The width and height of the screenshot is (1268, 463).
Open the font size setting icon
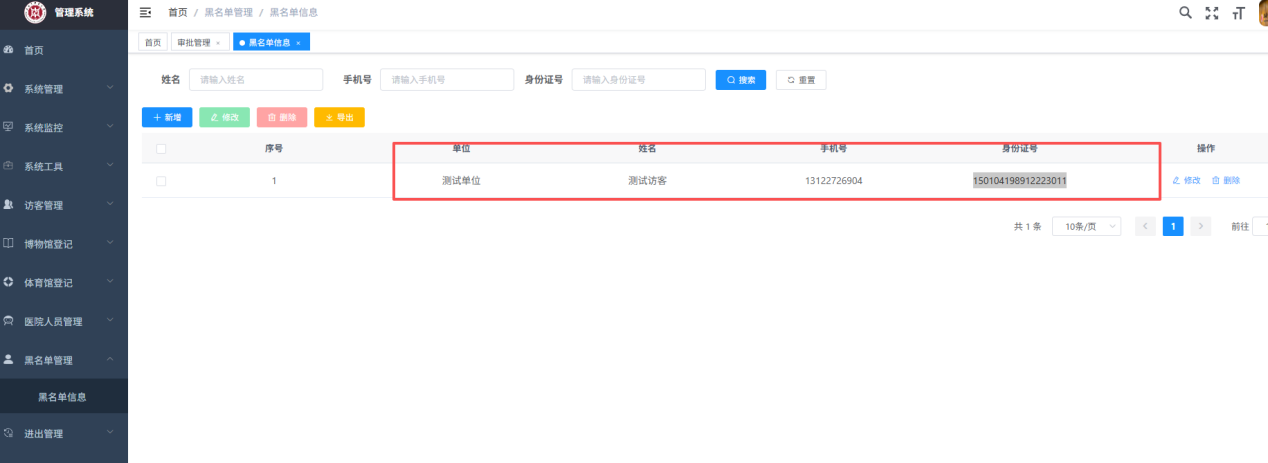pos(1239,13)
